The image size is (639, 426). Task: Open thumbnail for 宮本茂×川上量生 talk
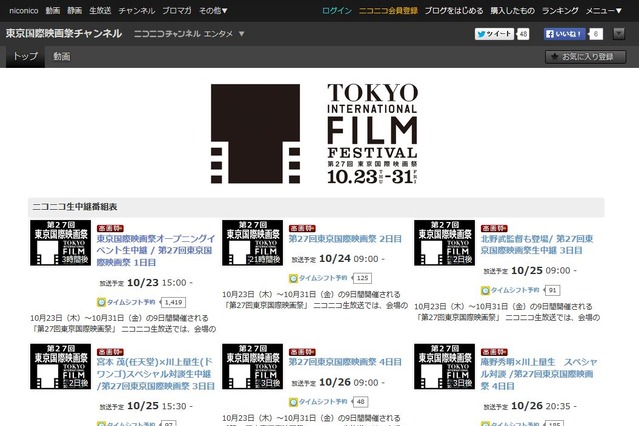60,366
